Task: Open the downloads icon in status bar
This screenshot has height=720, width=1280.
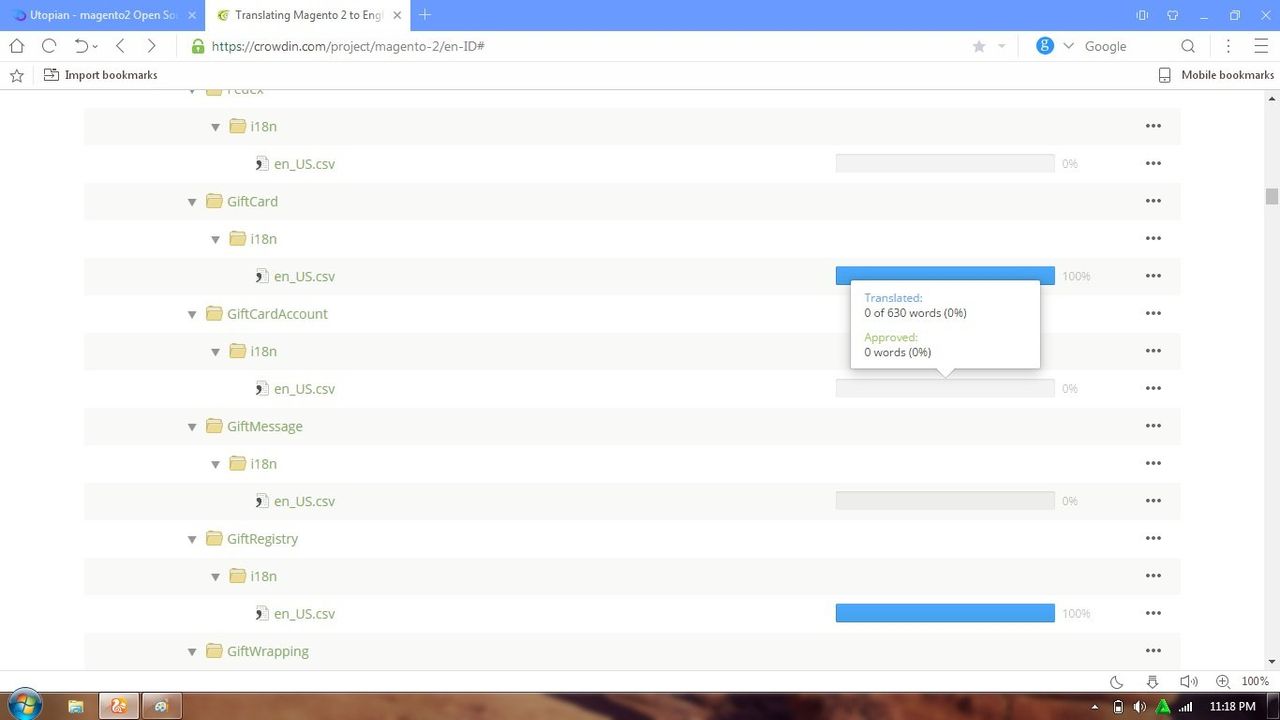Action: point(1152,682)
